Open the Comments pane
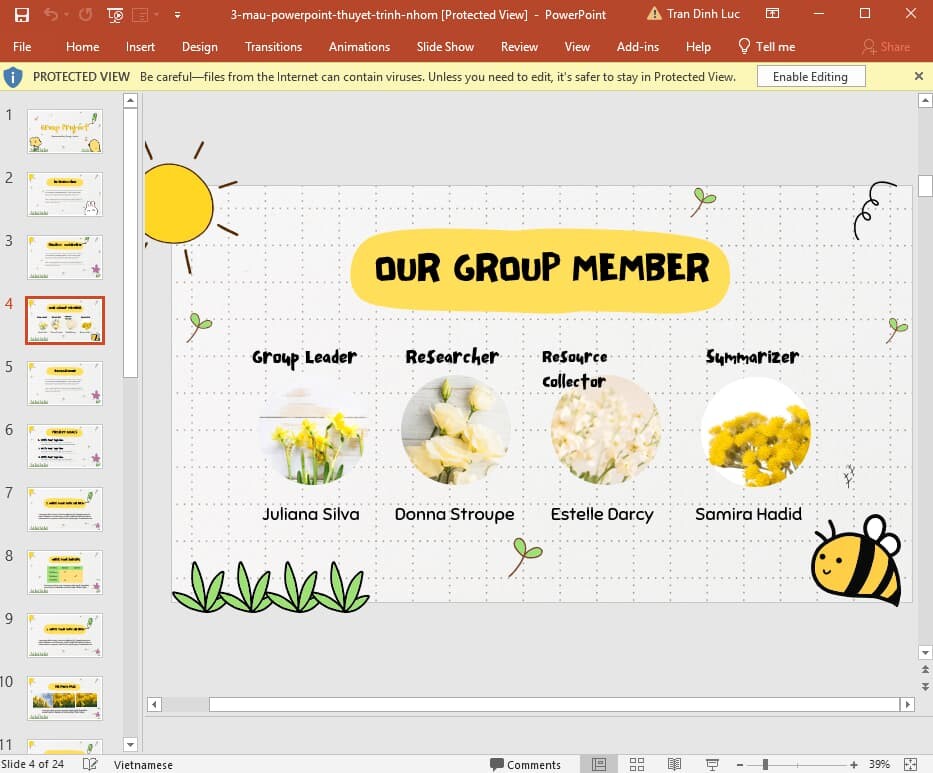 [x=525, y=764]
